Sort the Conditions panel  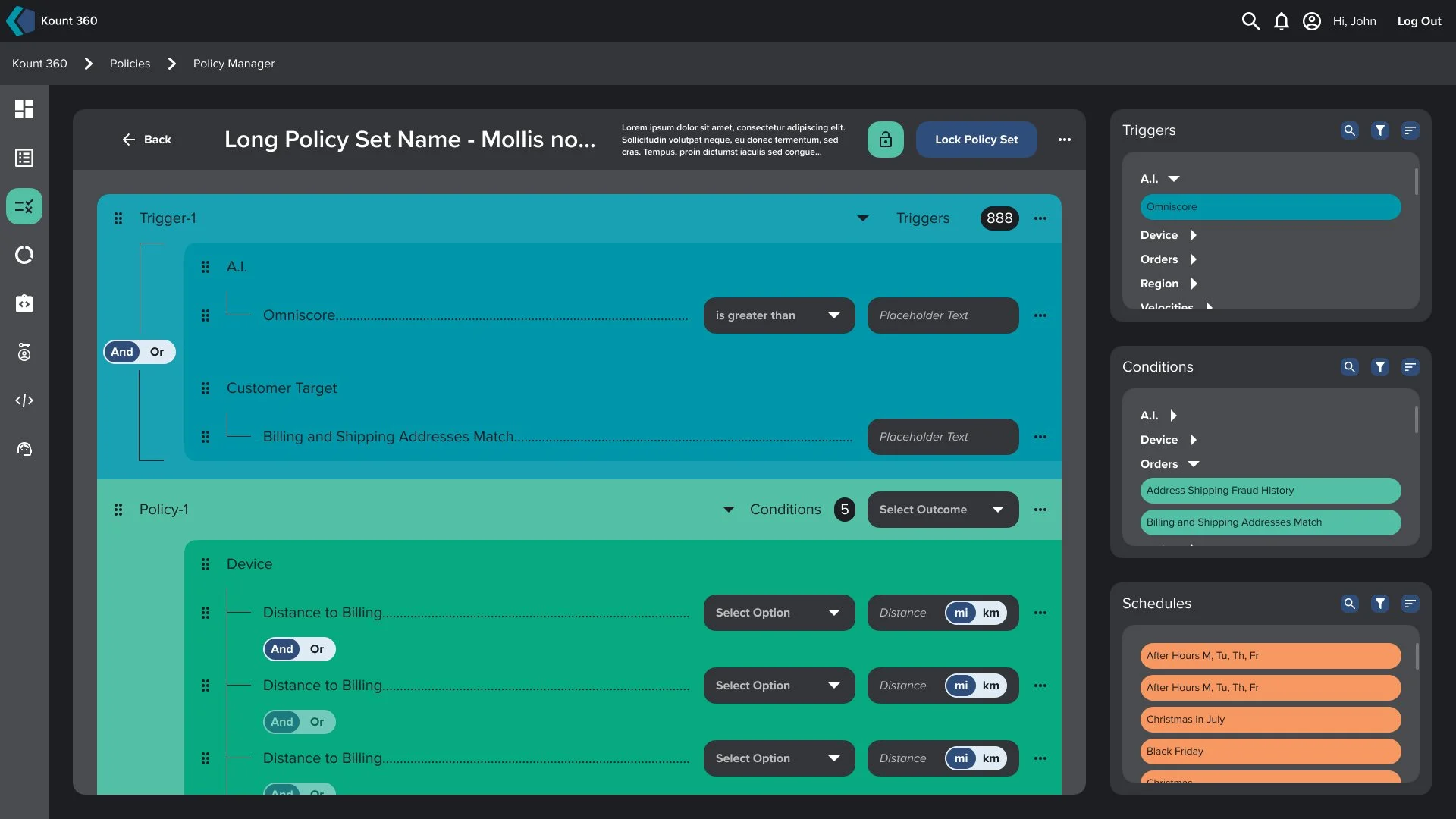coord(1410,367)
